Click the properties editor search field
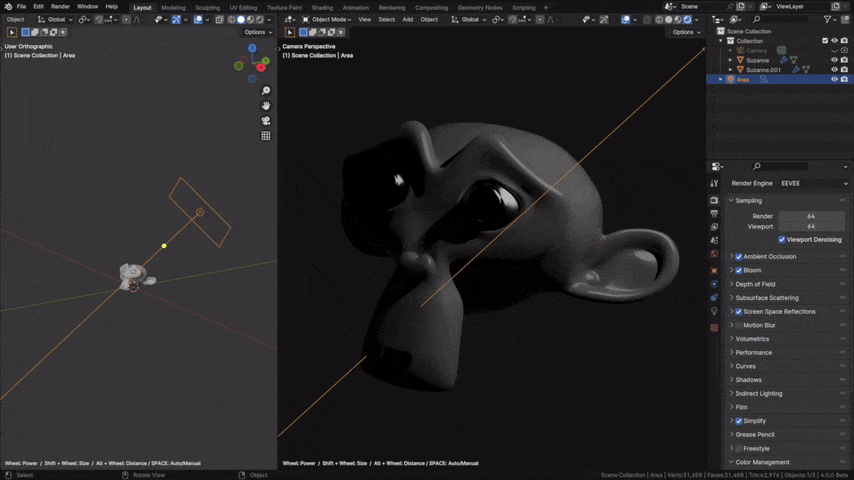Viewport: 854px width, 480px height. point(780,166)
